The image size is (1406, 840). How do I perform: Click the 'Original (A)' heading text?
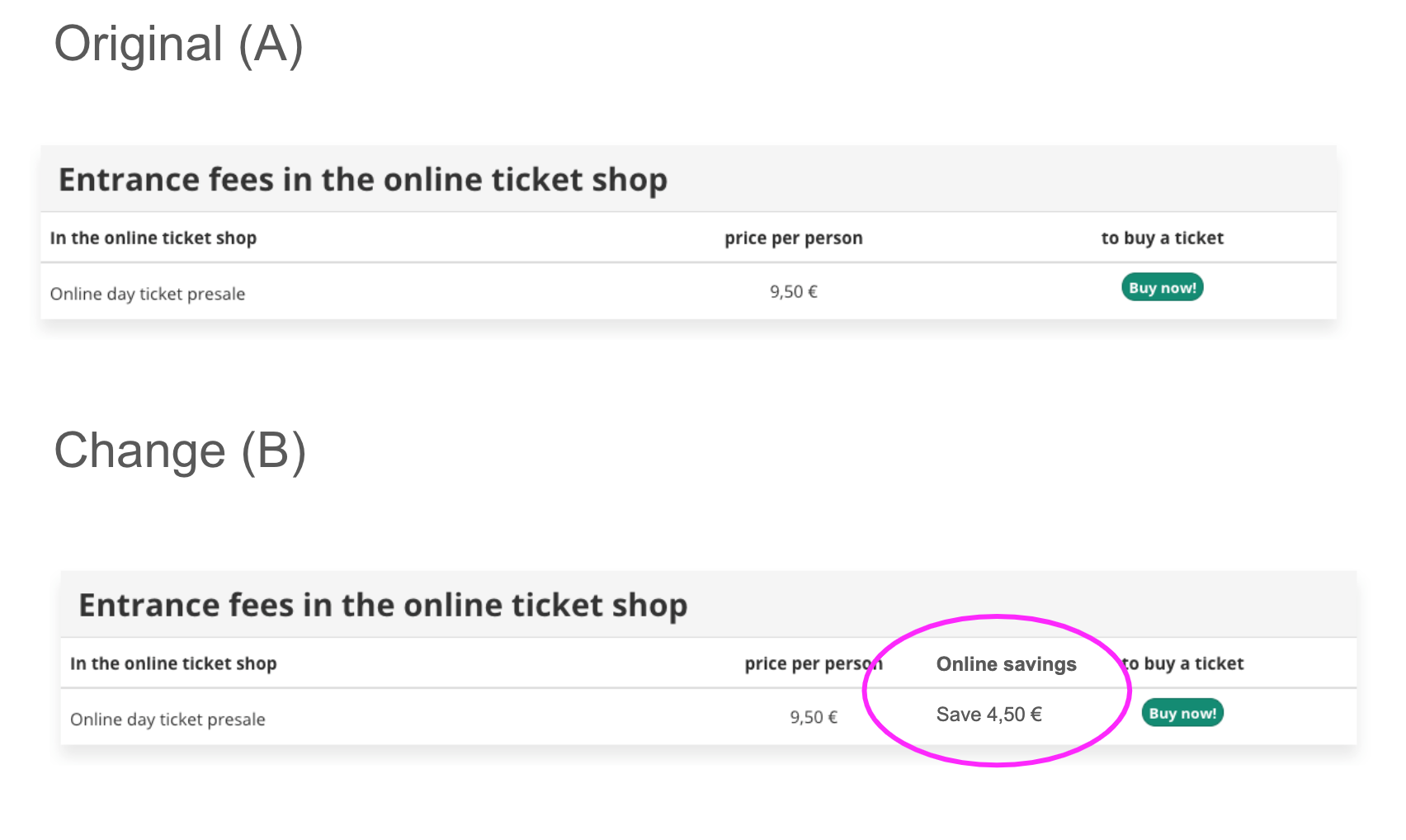pos(178,44)
